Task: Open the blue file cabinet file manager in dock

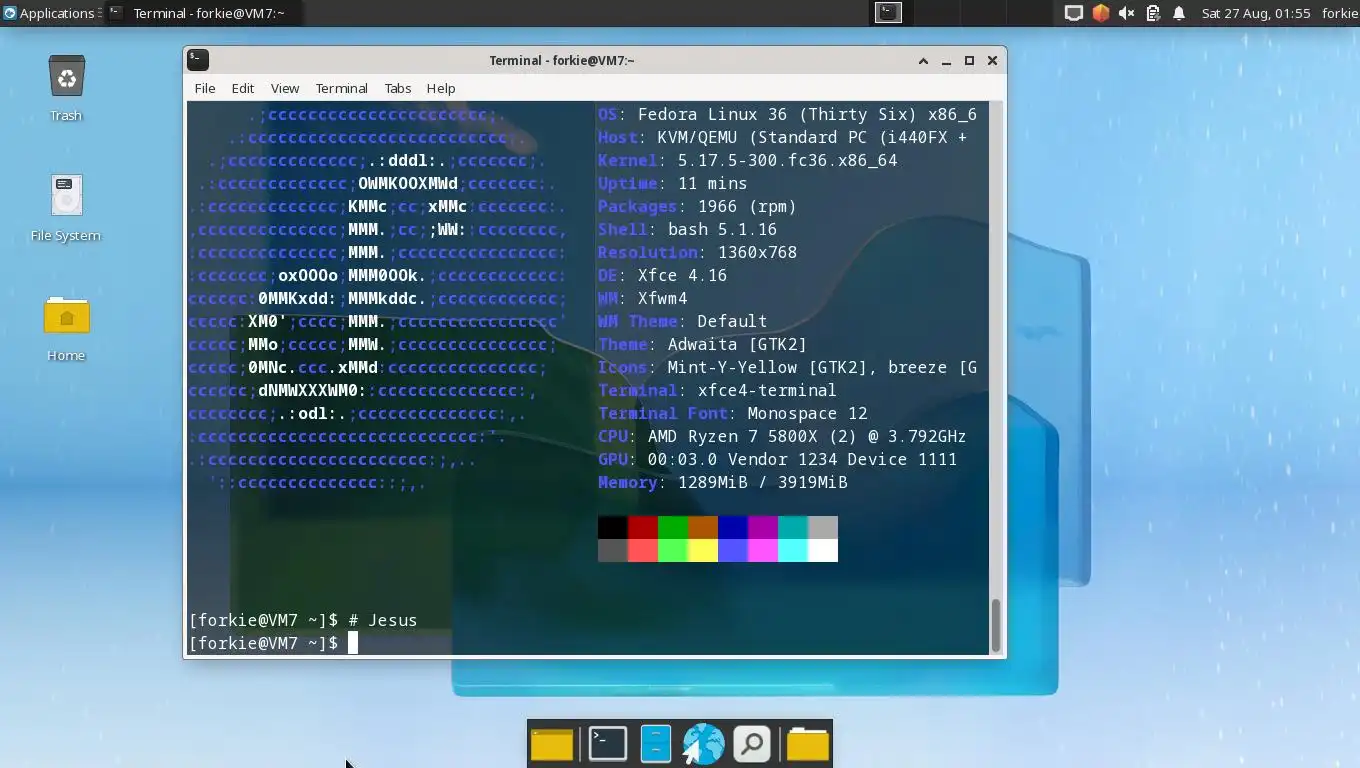Action: point(655,744)
